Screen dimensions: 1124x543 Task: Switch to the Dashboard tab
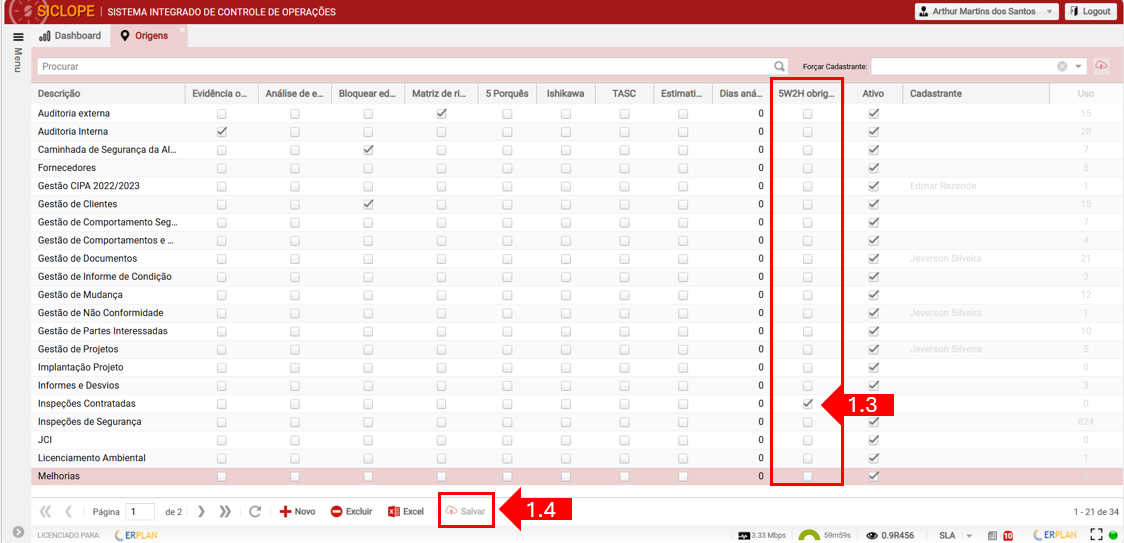tap(70, 35)
